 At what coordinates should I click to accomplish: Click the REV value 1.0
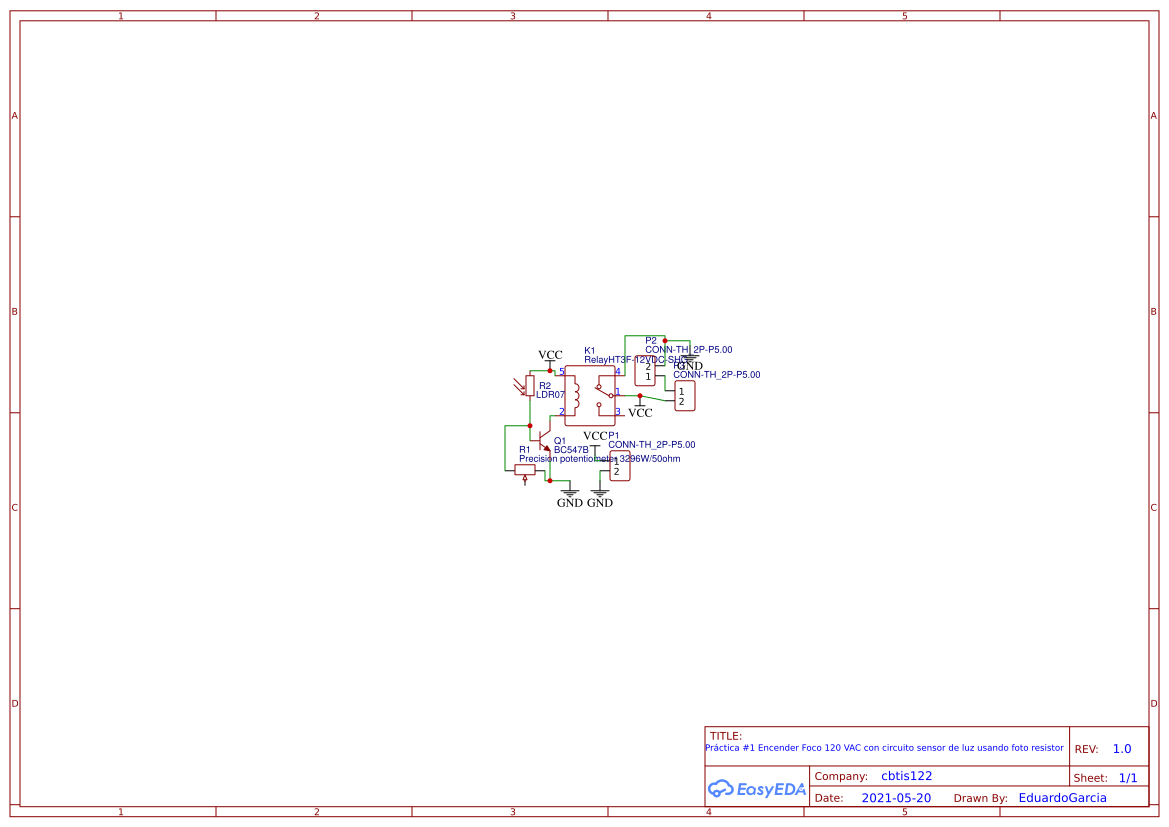coord(1123,747)
